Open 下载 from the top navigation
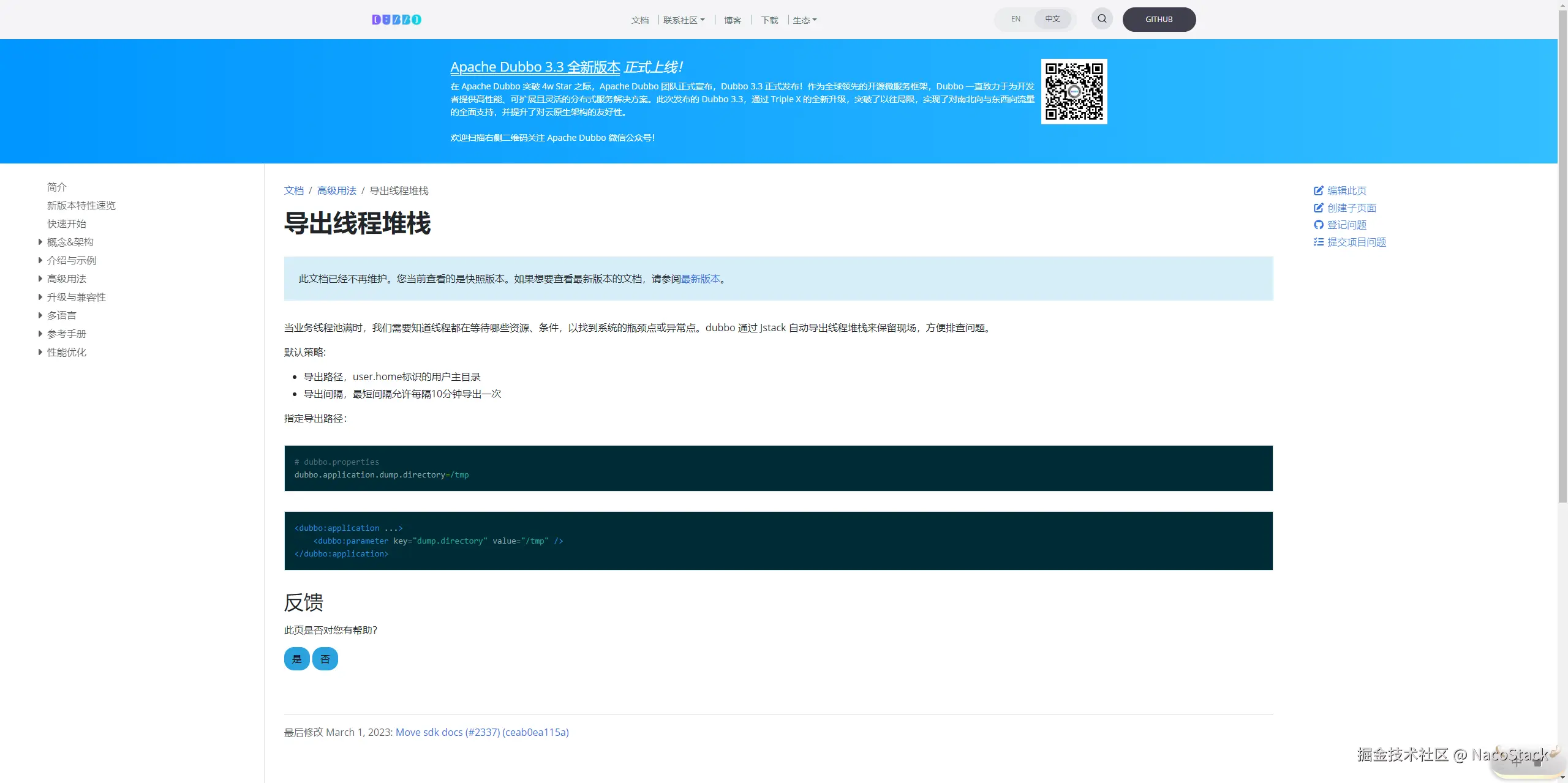Image resolution: width=1568 pixels, height=783 pixels. coord(769,20)
